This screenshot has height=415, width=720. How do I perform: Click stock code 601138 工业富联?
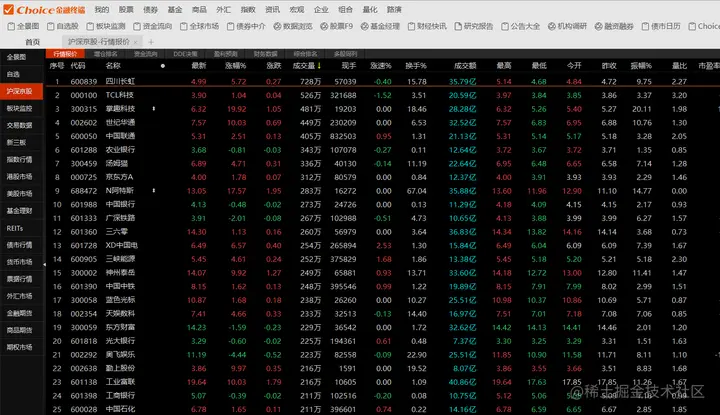[84, 382]
